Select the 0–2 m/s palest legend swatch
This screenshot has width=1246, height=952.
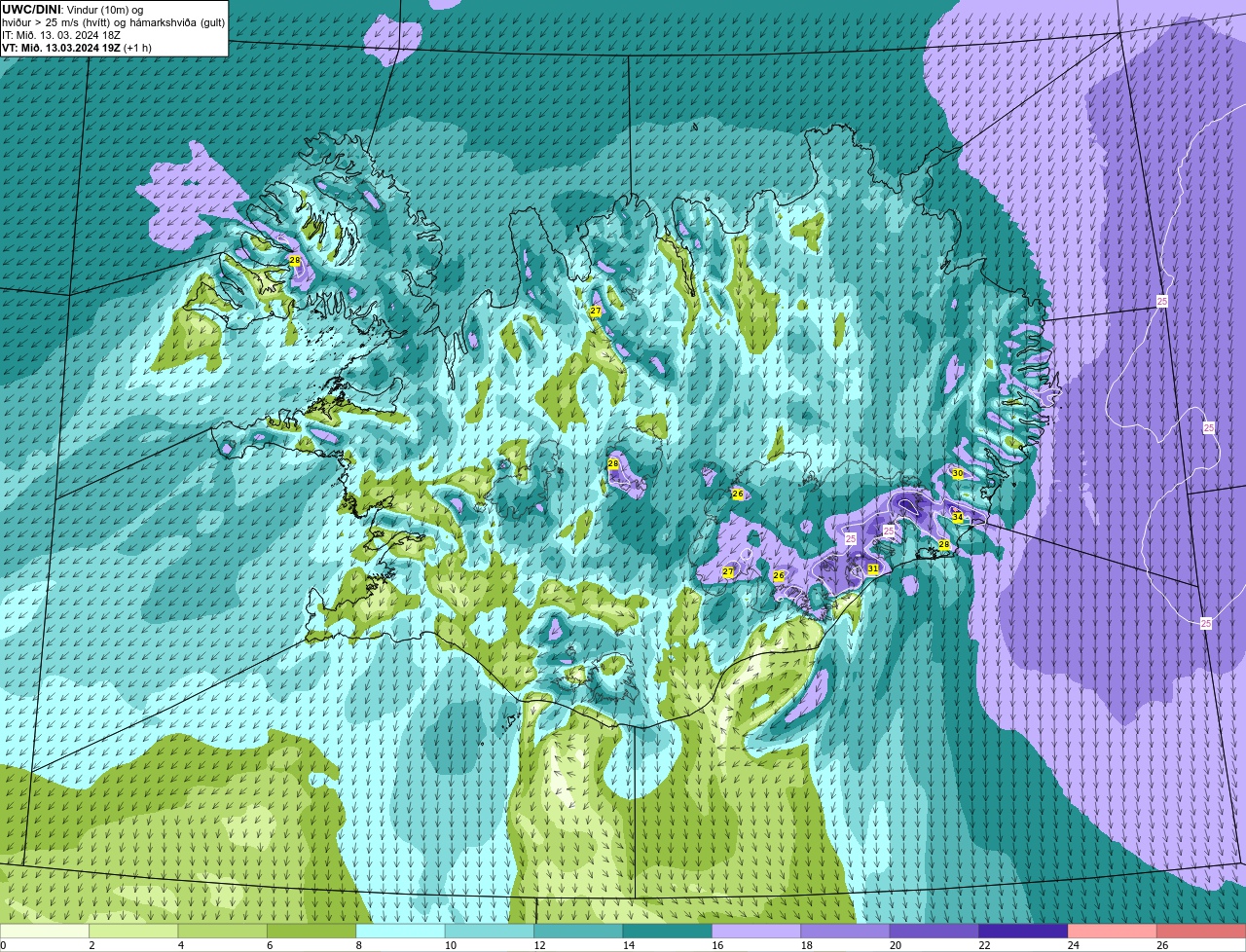click(x=45, y=931)
